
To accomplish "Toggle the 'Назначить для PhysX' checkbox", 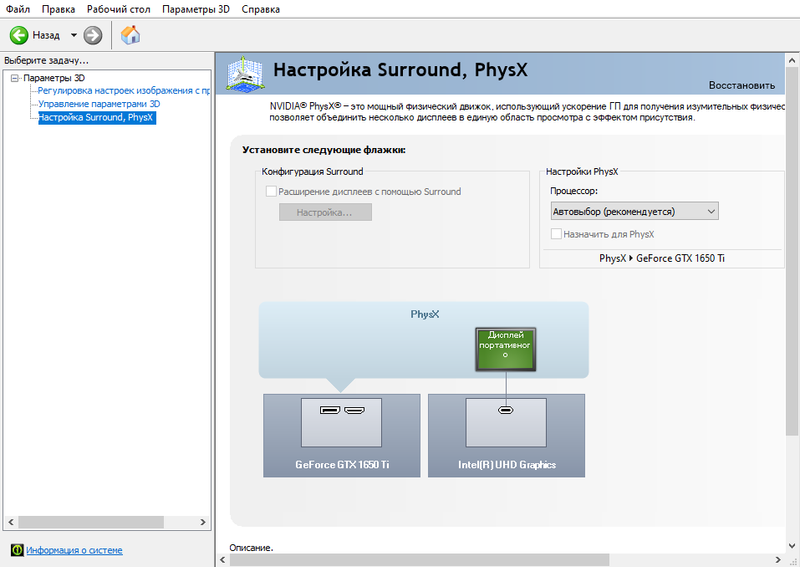I will pyautogui.click(x=557, y=234).
